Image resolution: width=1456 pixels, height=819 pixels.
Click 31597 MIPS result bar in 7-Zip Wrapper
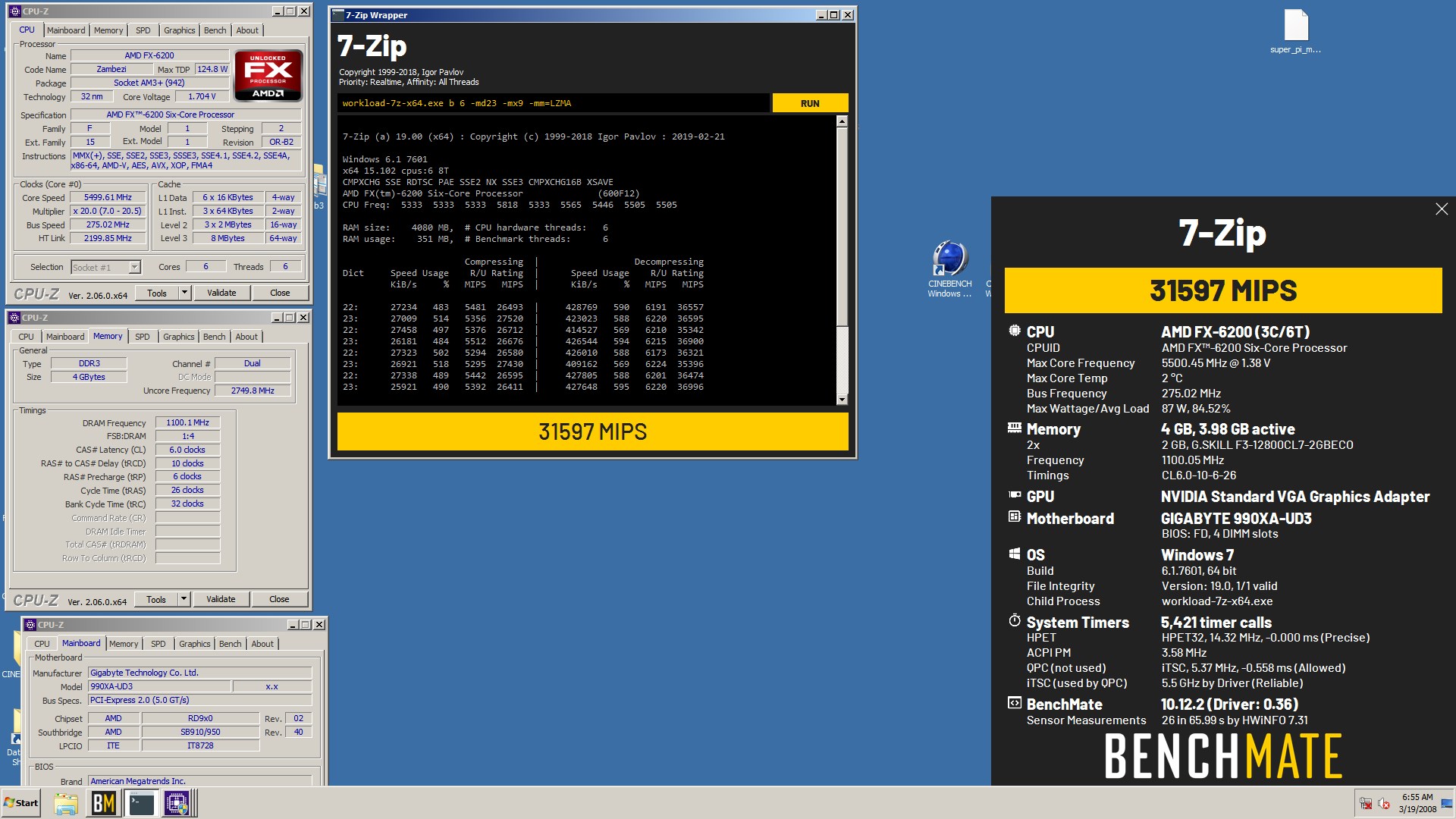(x=592, y=431)
